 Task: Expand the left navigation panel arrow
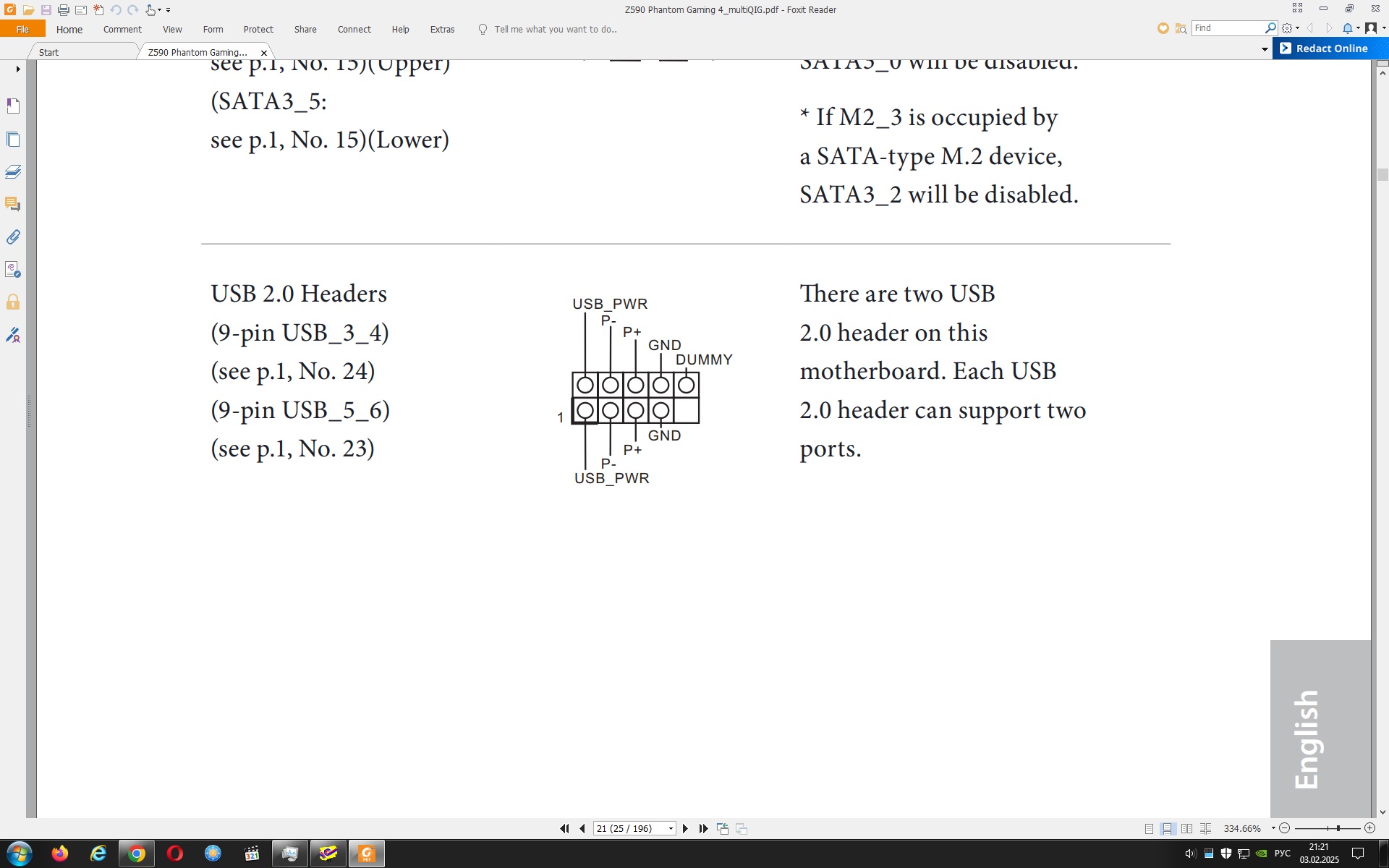[x=18, y=69]
